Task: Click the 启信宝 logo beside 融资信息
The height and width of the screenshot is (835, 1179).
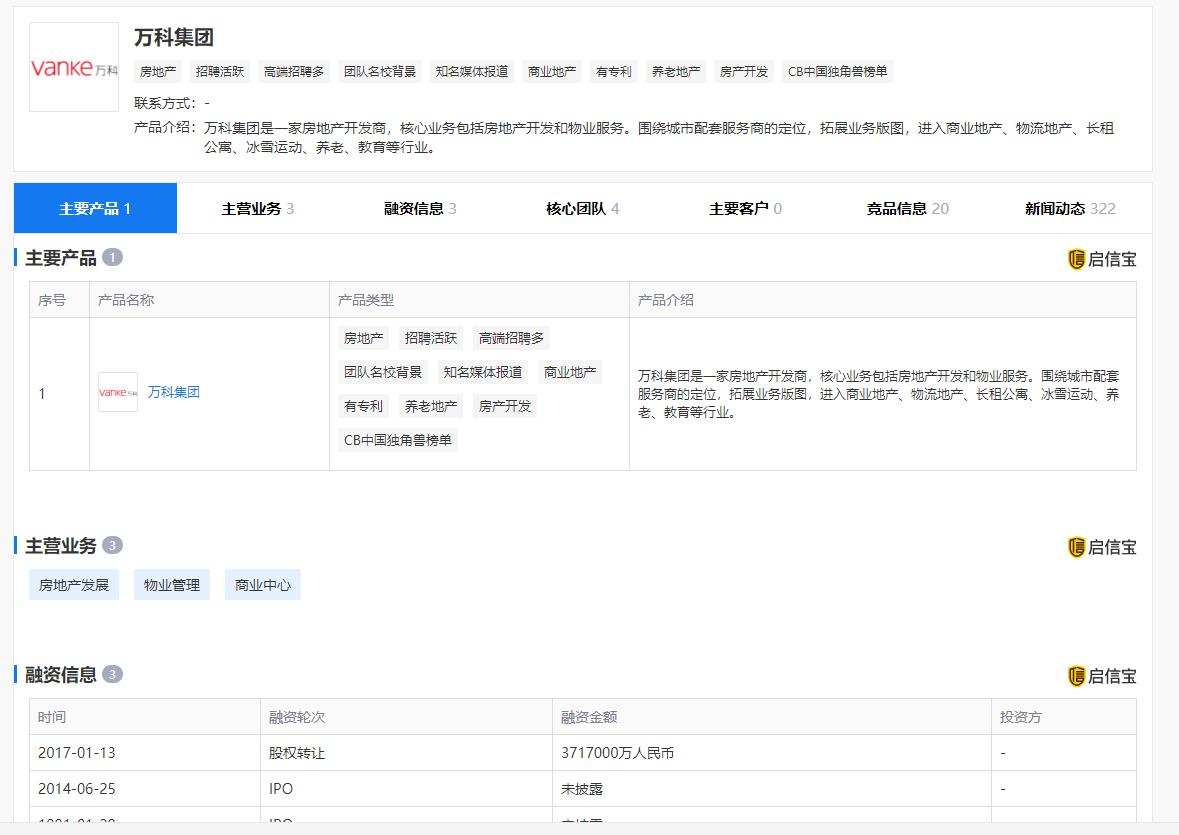Action: (1102, 676)
